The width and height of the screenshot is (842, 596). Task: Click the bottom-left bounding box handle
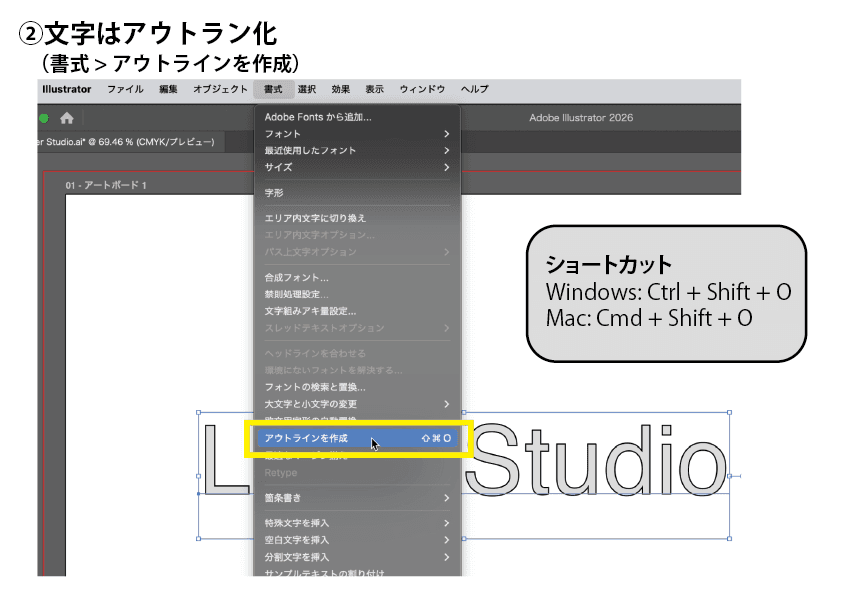click(199, 538)
